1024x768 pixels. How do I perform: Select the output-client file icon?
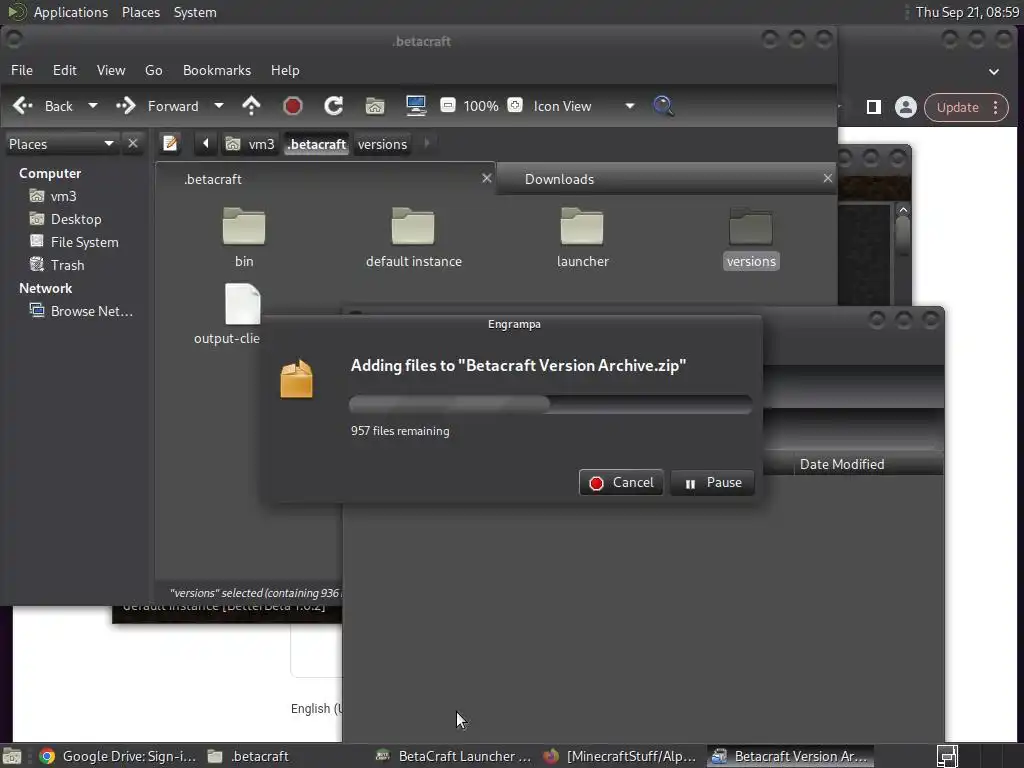coord(243,304)
